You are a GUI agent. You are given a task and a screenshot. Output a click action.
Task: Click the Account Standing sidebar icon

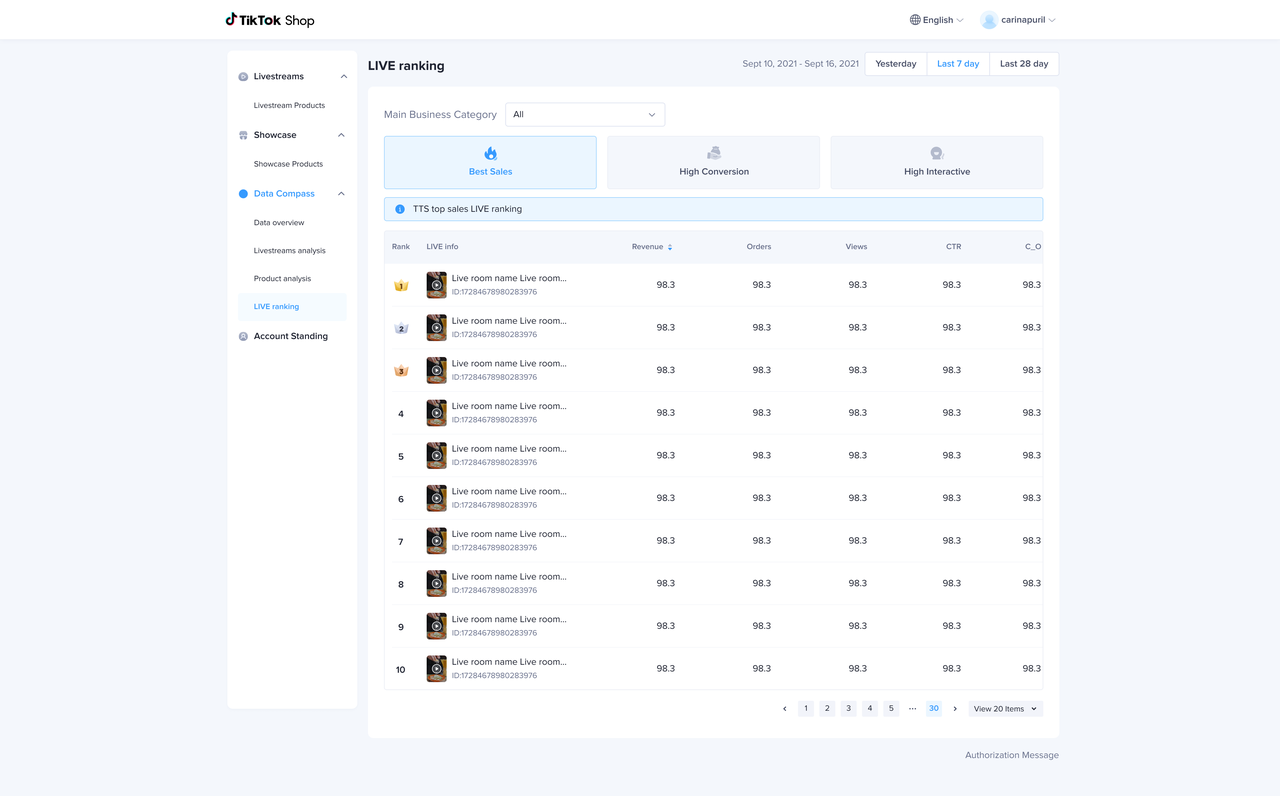(x=243, y=337)
